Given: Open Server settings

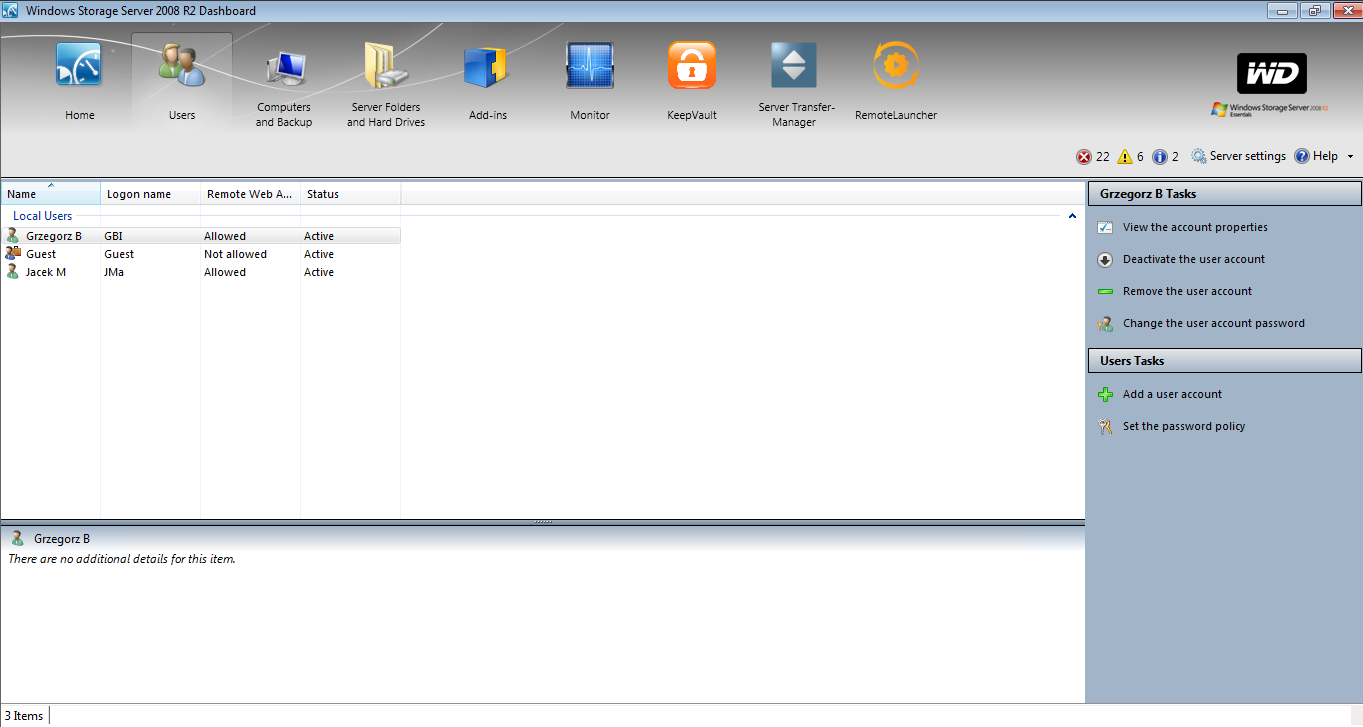Looking at the screenshot, I should point(1238,157).
